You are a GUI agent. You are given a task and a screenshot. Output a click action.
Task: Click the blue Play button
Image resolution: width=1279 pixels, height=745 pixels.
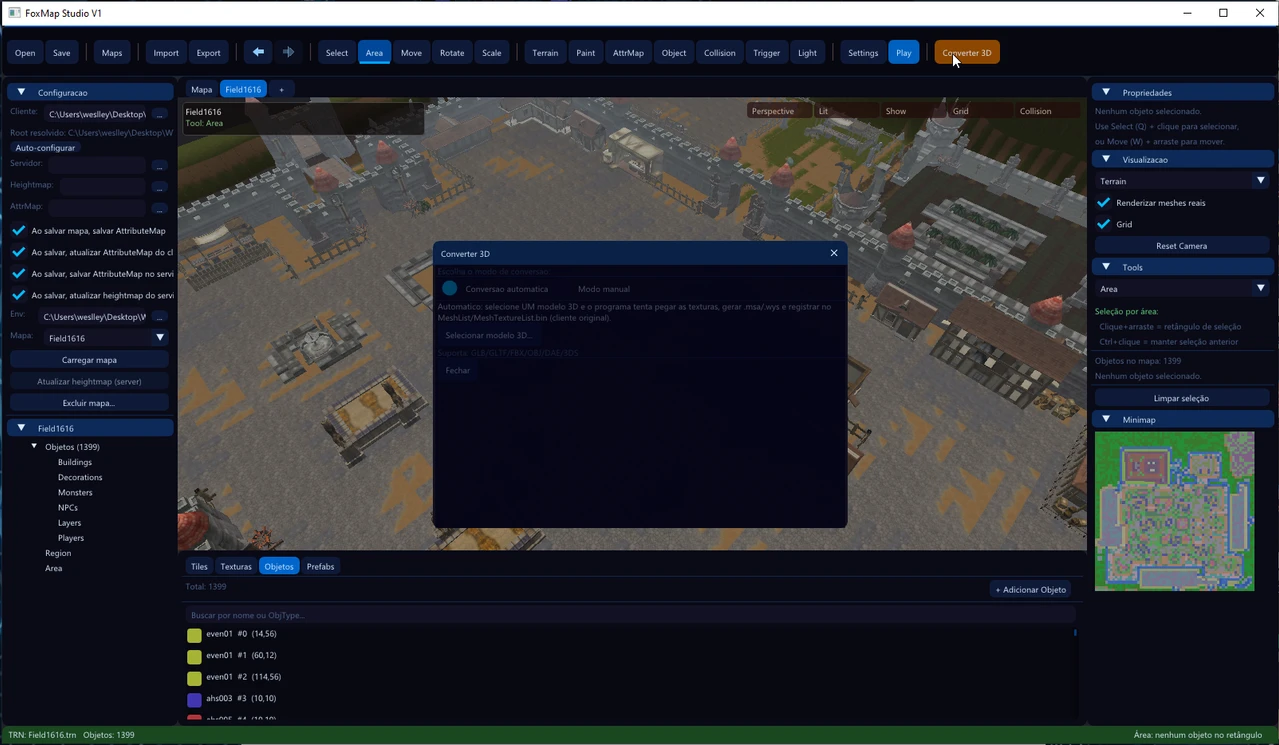[904, 53]
